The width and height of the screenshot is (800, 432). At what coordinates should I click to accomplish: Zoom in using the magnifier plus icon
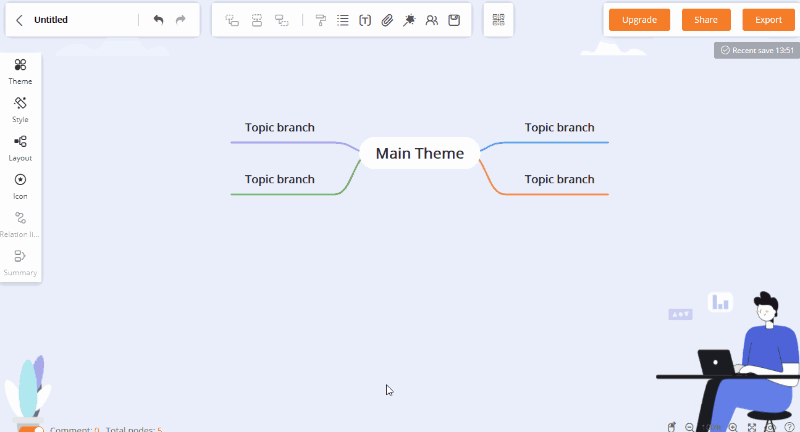[733, 427]
